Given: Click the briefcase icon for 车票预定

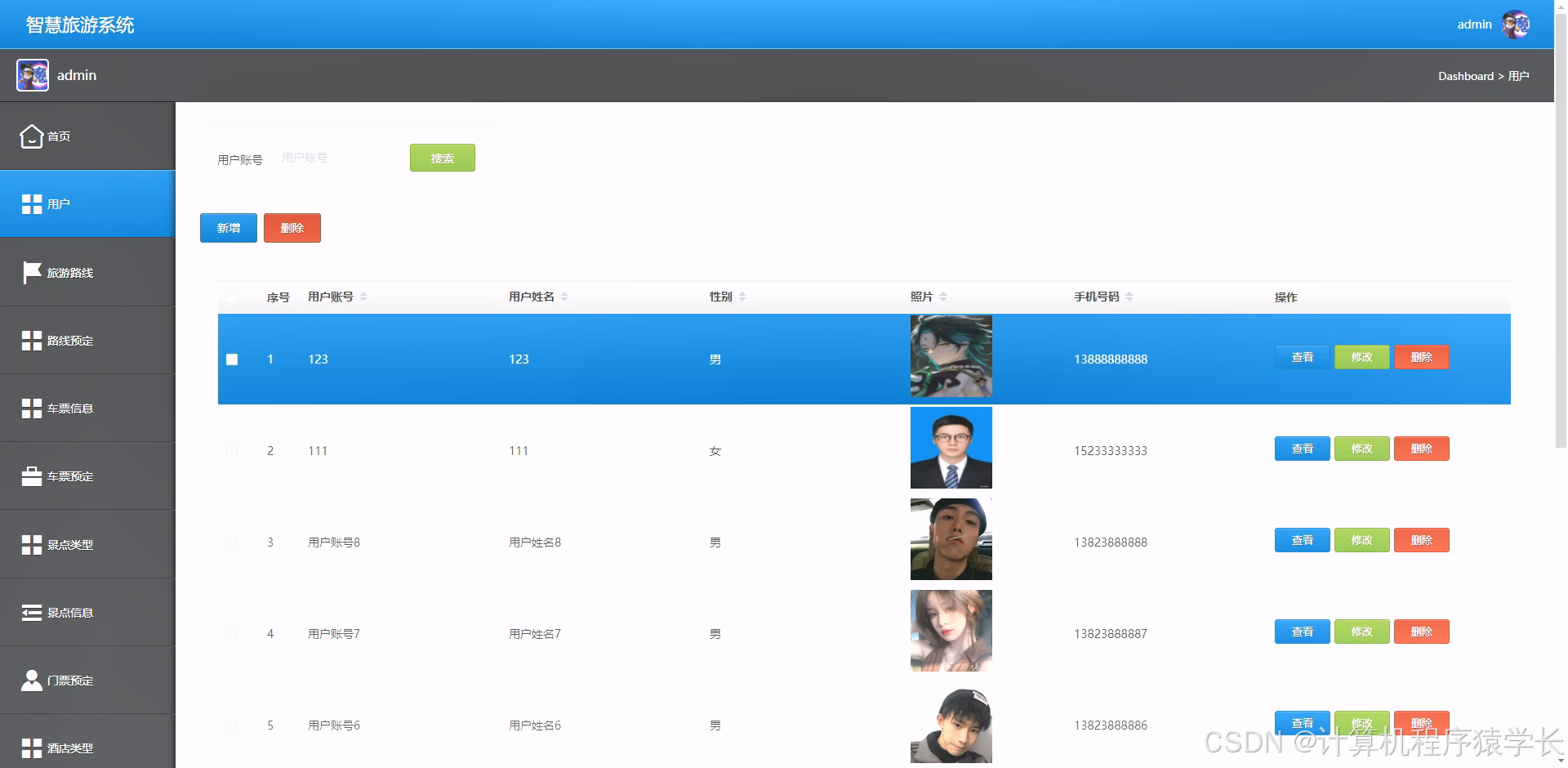Looking at the screenshot, I should [32, 476].
